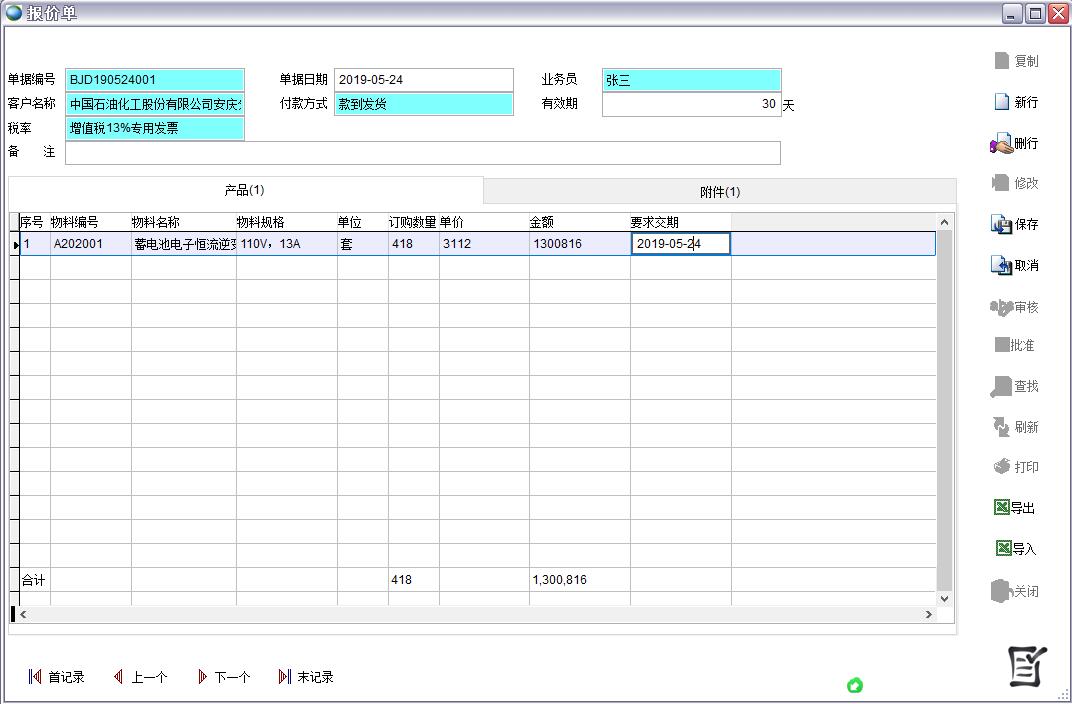Viewport: 1072px width, 704px height.
Task: Select the 产品(1) tab
Action: click(x=245, y=190)
